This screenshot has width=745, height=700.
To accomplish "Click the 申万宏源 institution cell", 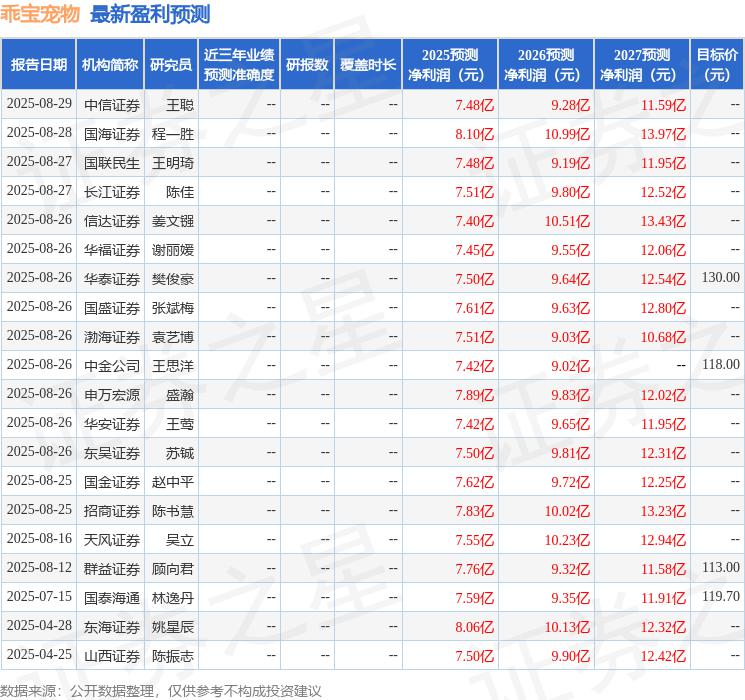I will click(112, 395).
